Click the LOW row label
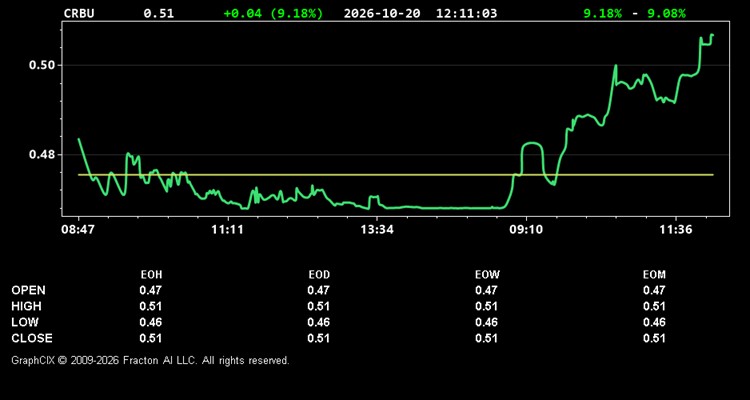This screenshot has width=750, height=400. click(x=25, y=322)
